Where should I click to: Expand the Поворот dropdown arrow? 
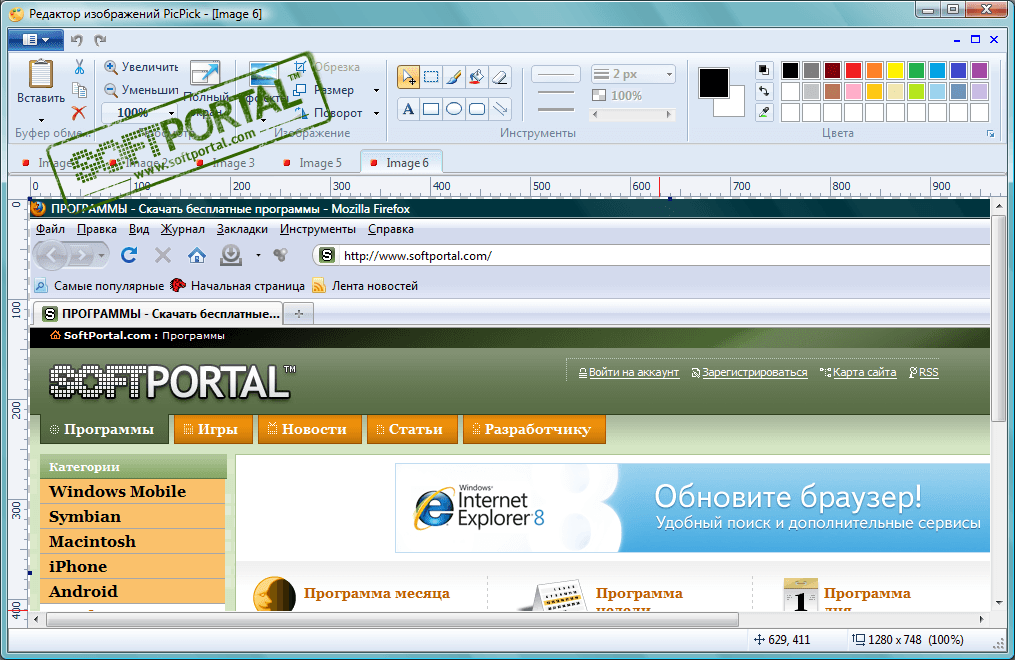click(x=376, y=113)
